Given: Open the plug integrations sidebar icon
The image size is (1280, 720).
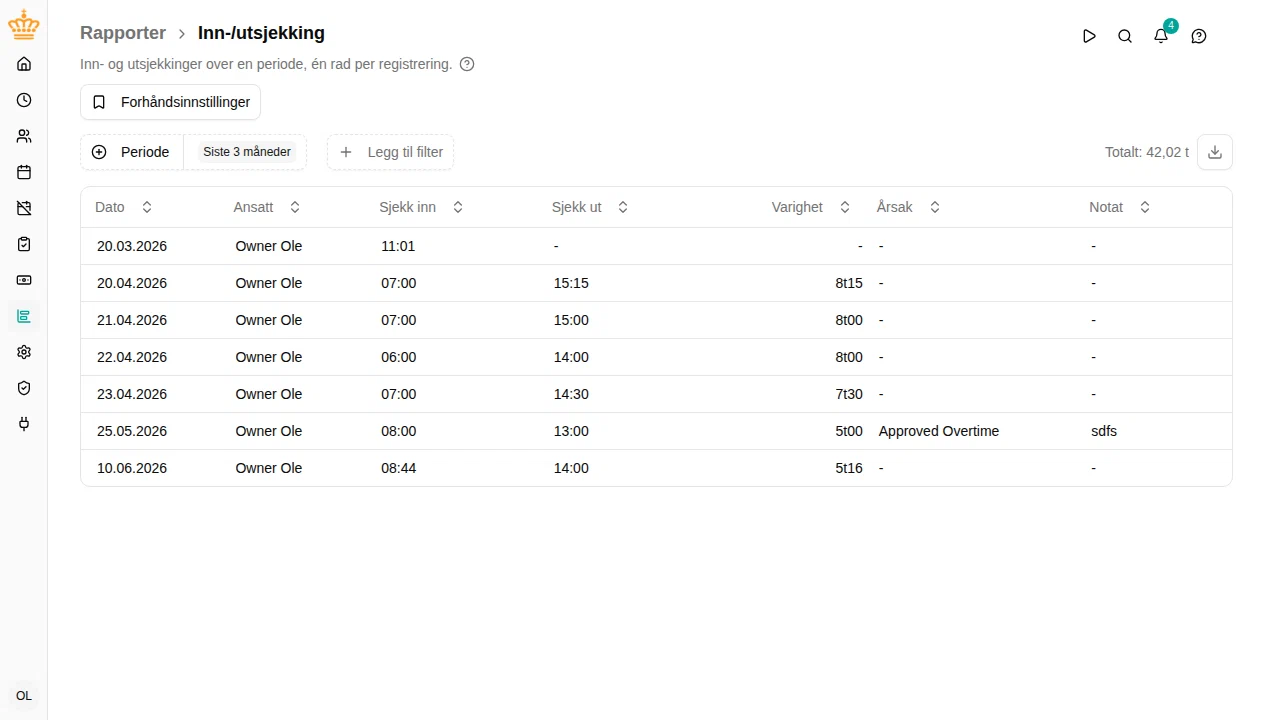Looking at the screenshot, I should 24,424.
